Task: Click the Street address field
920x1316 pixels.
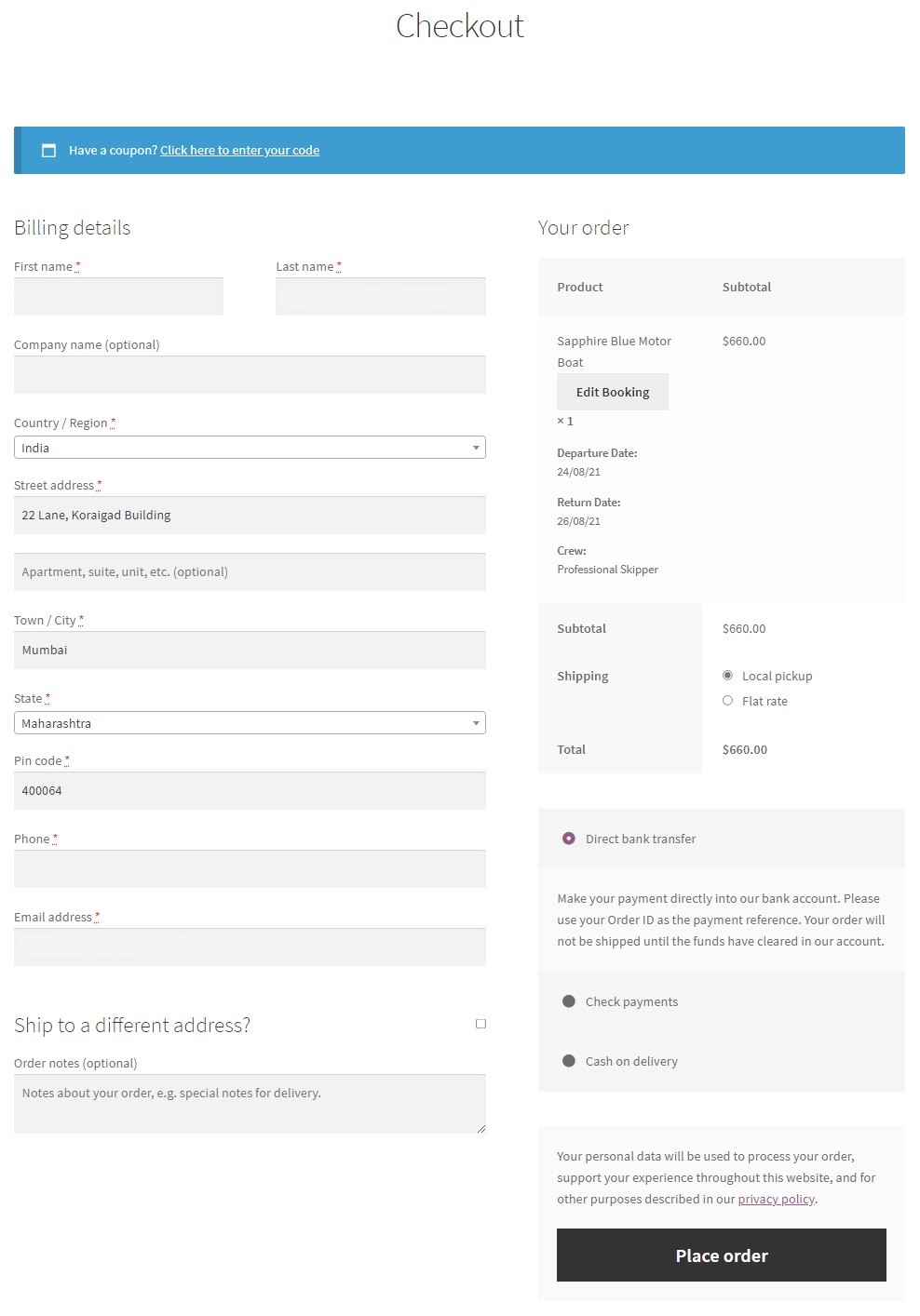Action: (250, 516)
